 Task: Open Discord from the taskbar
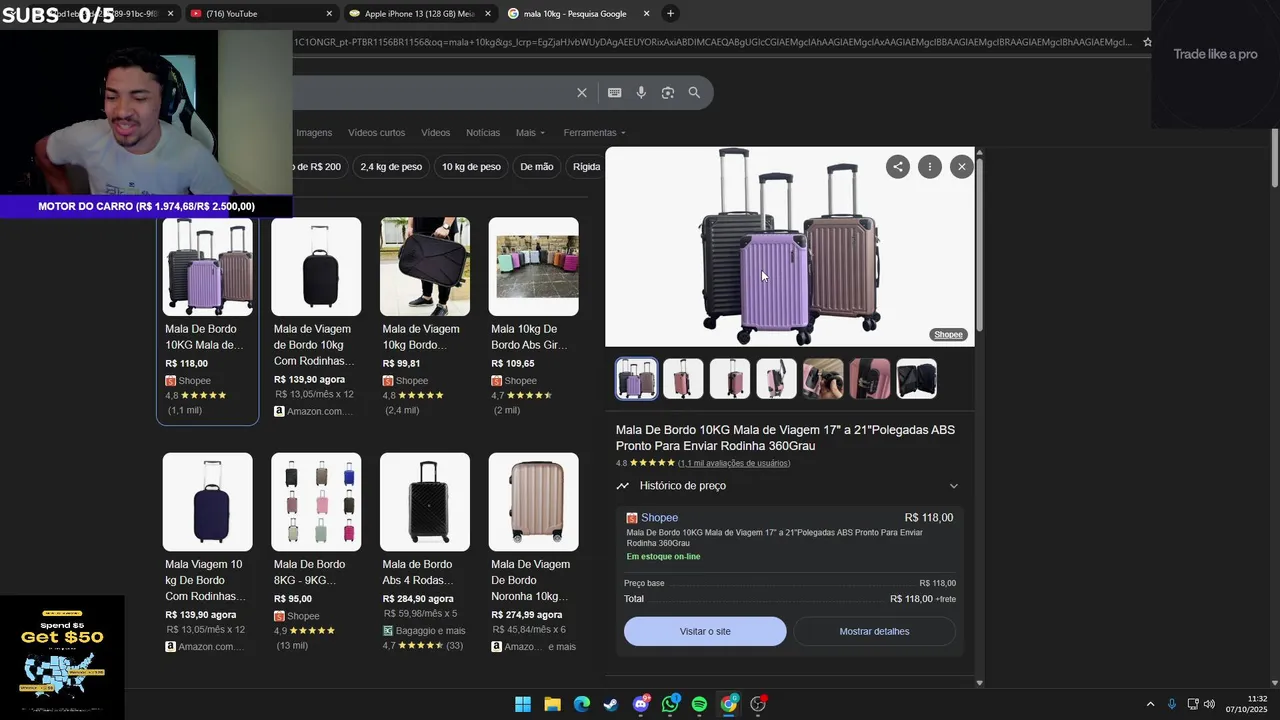tap(641, 704)
